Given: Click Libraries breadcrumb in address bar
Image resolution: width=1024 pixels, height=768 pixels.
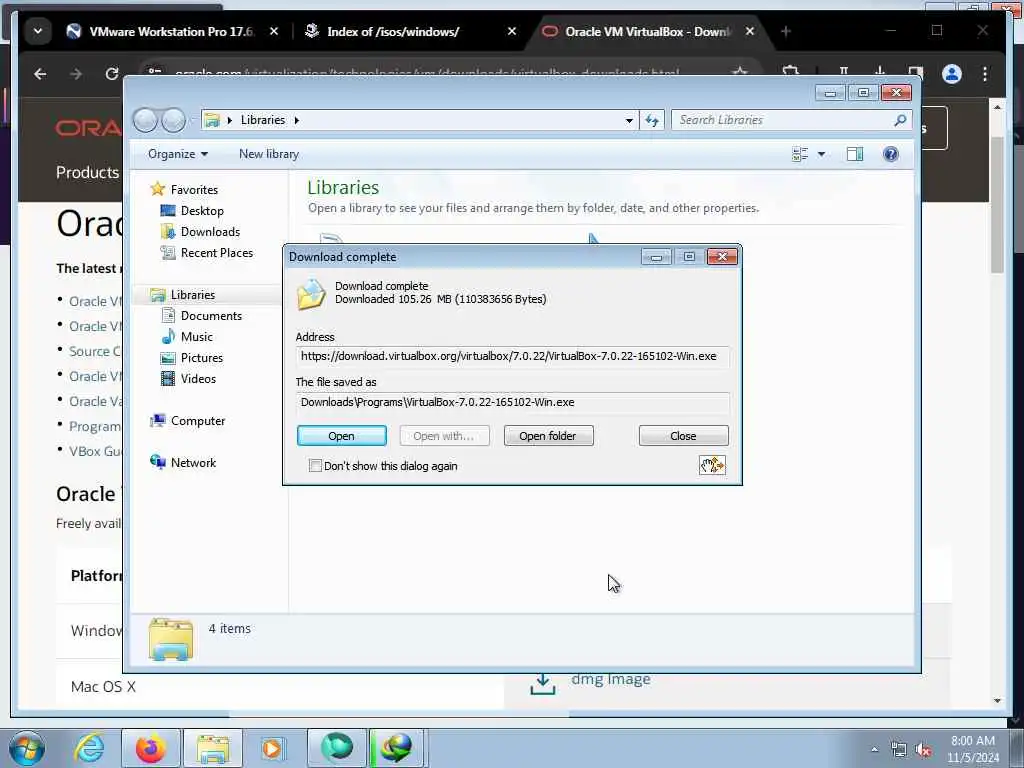Looking at the screenshot, I should (x=263, y=120).
